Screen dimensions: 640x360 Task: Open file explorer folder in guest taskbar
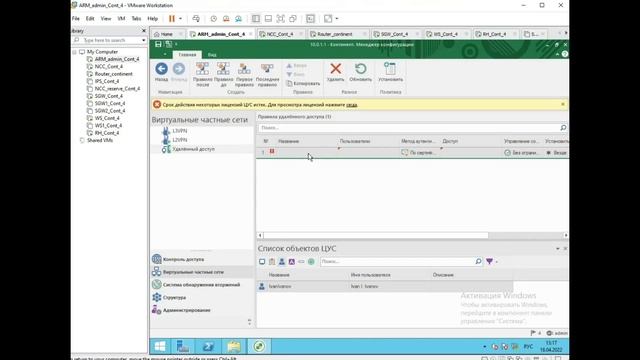[234, 347]
